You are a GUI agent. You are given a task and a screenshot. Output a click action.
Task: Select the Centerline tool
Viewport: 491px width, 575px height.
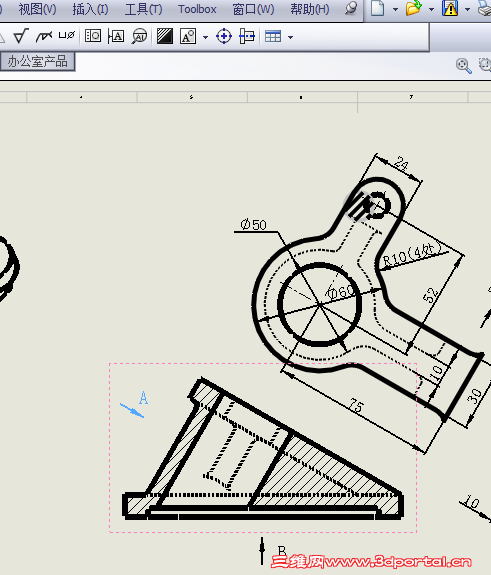click(247, 36)
